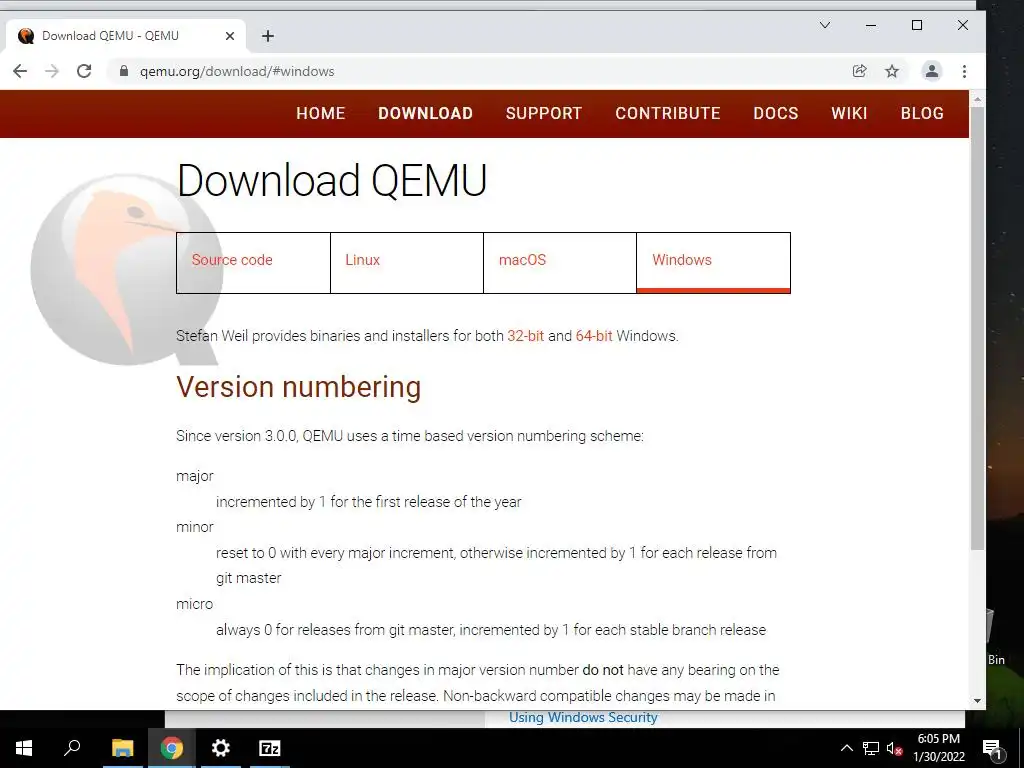This screenshot has width=1024, height=768.
Task: Click the 'minor' definition term
Action: tap(195, 527)
